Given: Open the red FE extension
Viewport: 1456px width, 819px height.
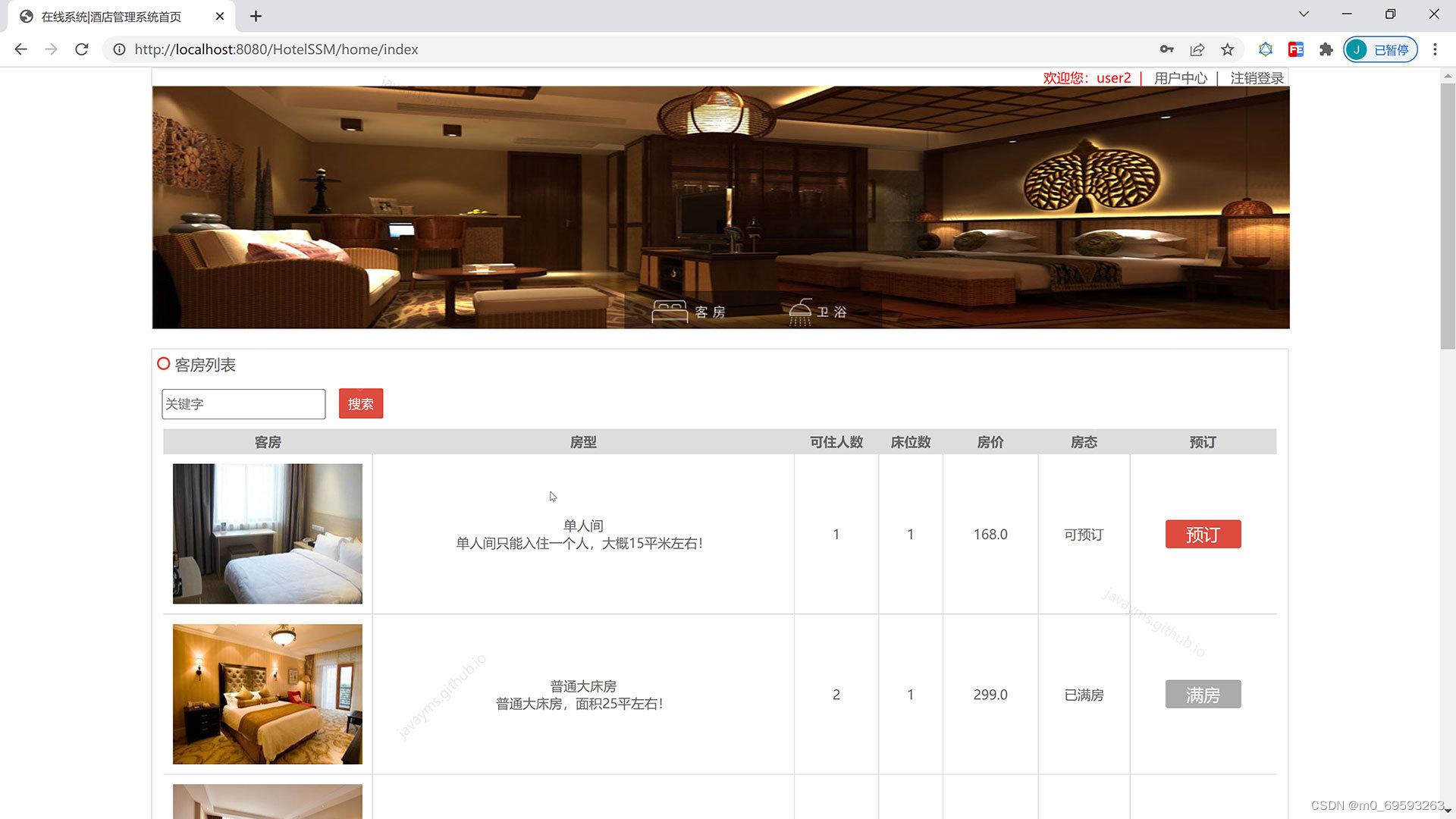Looking at the screenshot, I should click(1296, 49).
